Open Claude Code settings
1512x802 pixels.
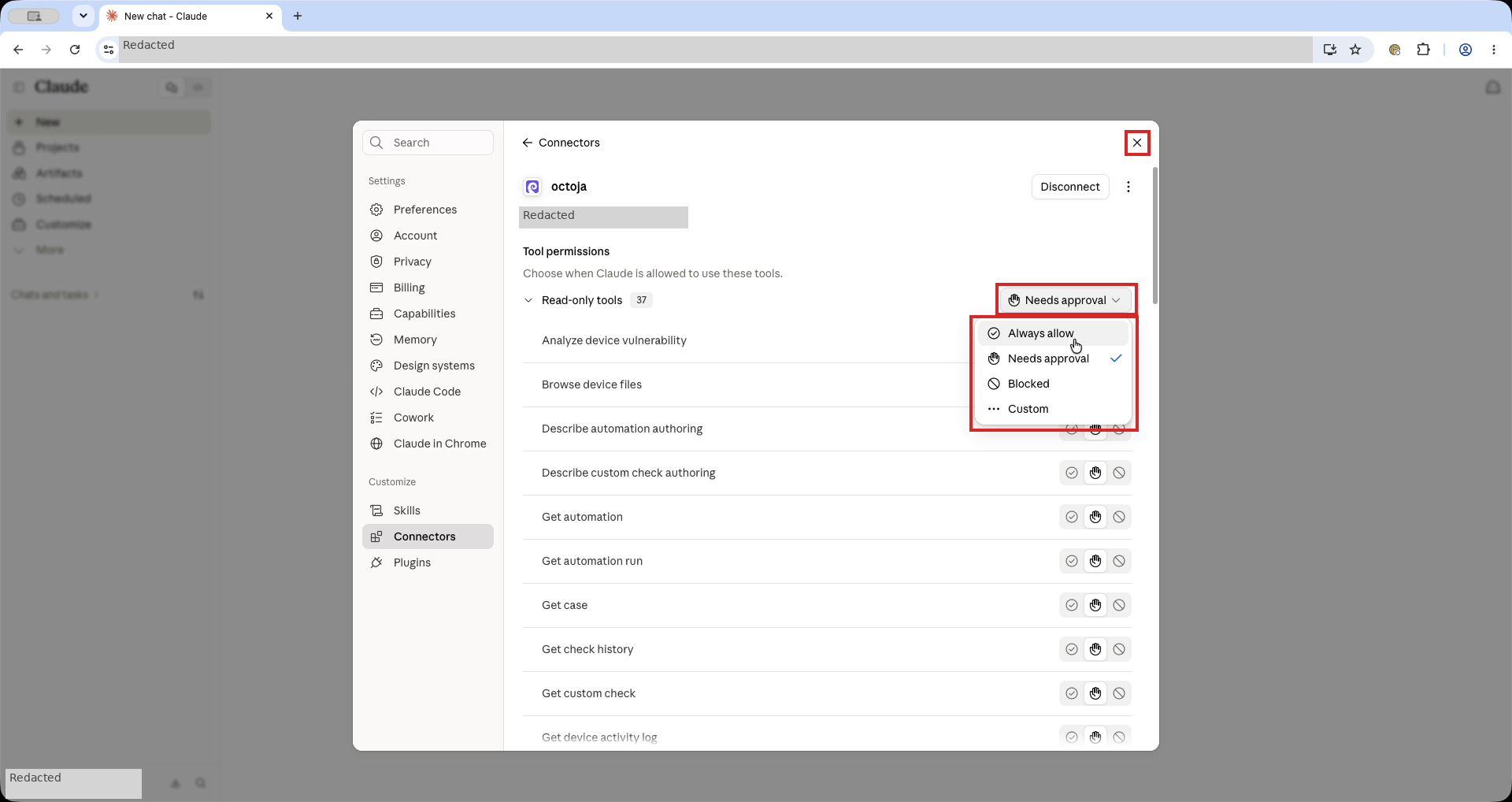pyautogui.click(x=428, y=392)
